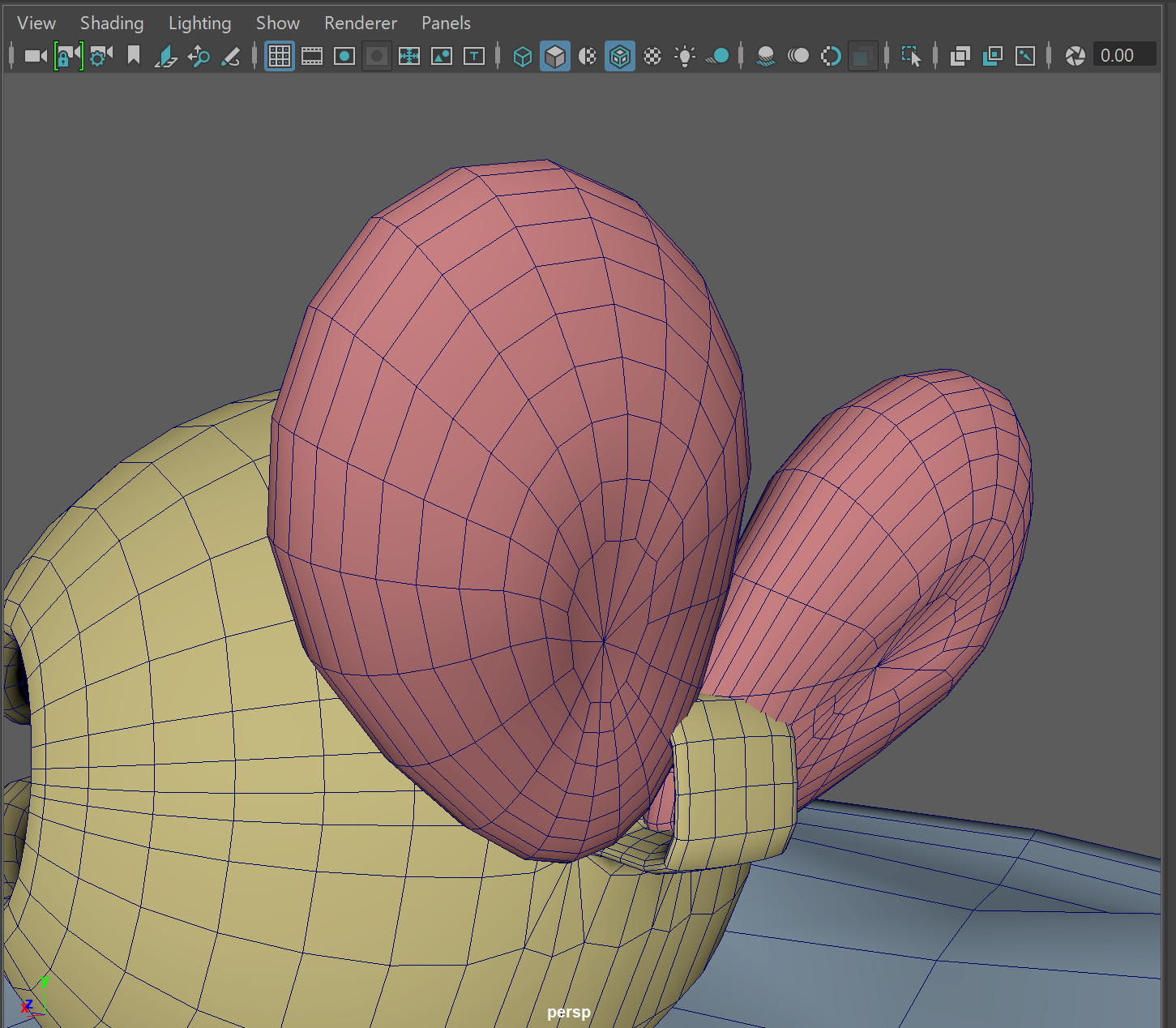Open the Panels menu
The height and width of the screenshot is (1028, 1176).
[x=446, y=23]
